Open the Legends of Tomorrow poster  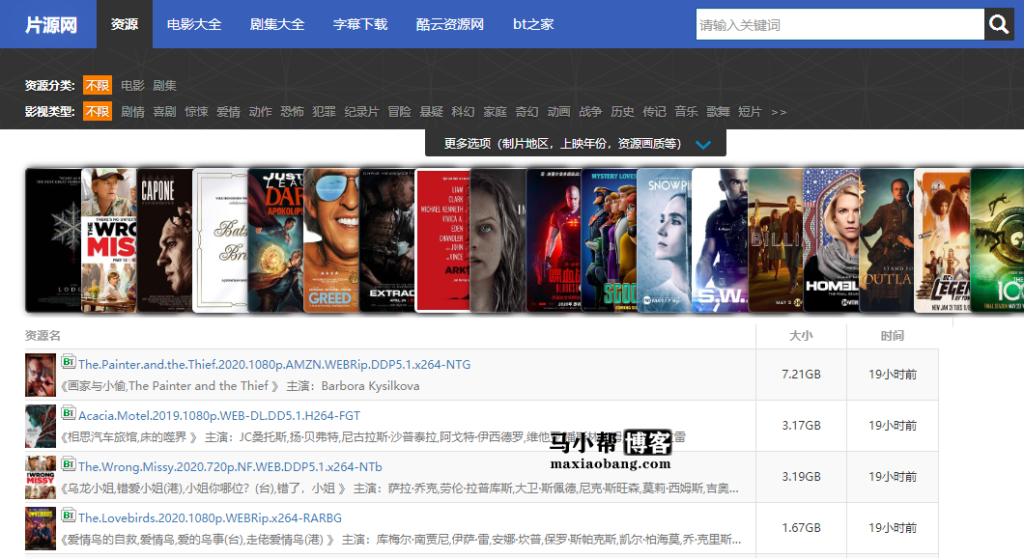tap(942, 240)
